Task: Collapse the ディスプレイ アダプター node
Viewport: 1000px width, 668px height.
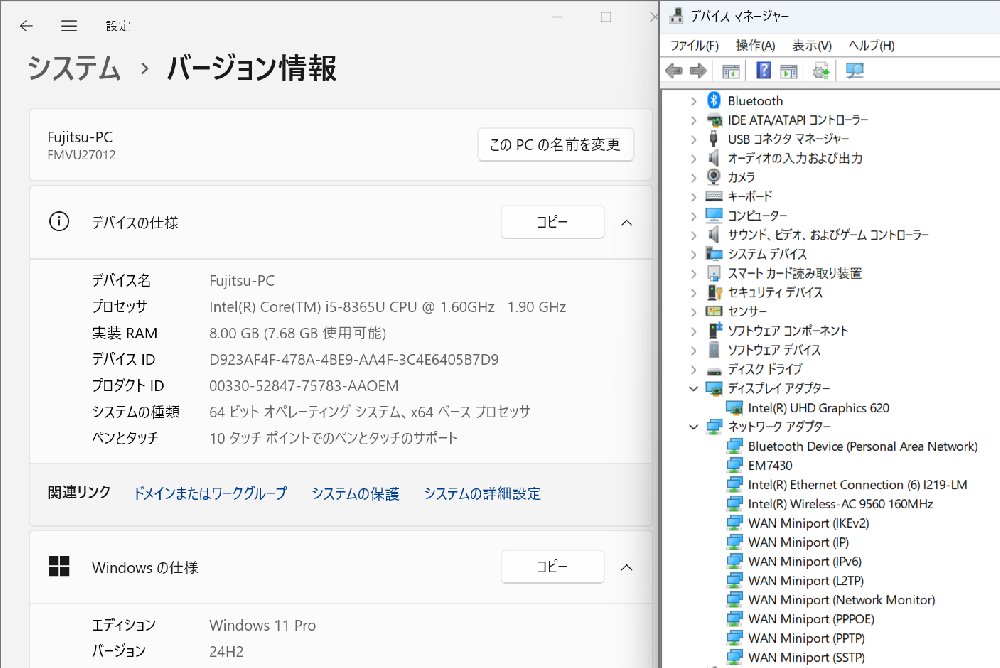Action: [x=694, y=388]
